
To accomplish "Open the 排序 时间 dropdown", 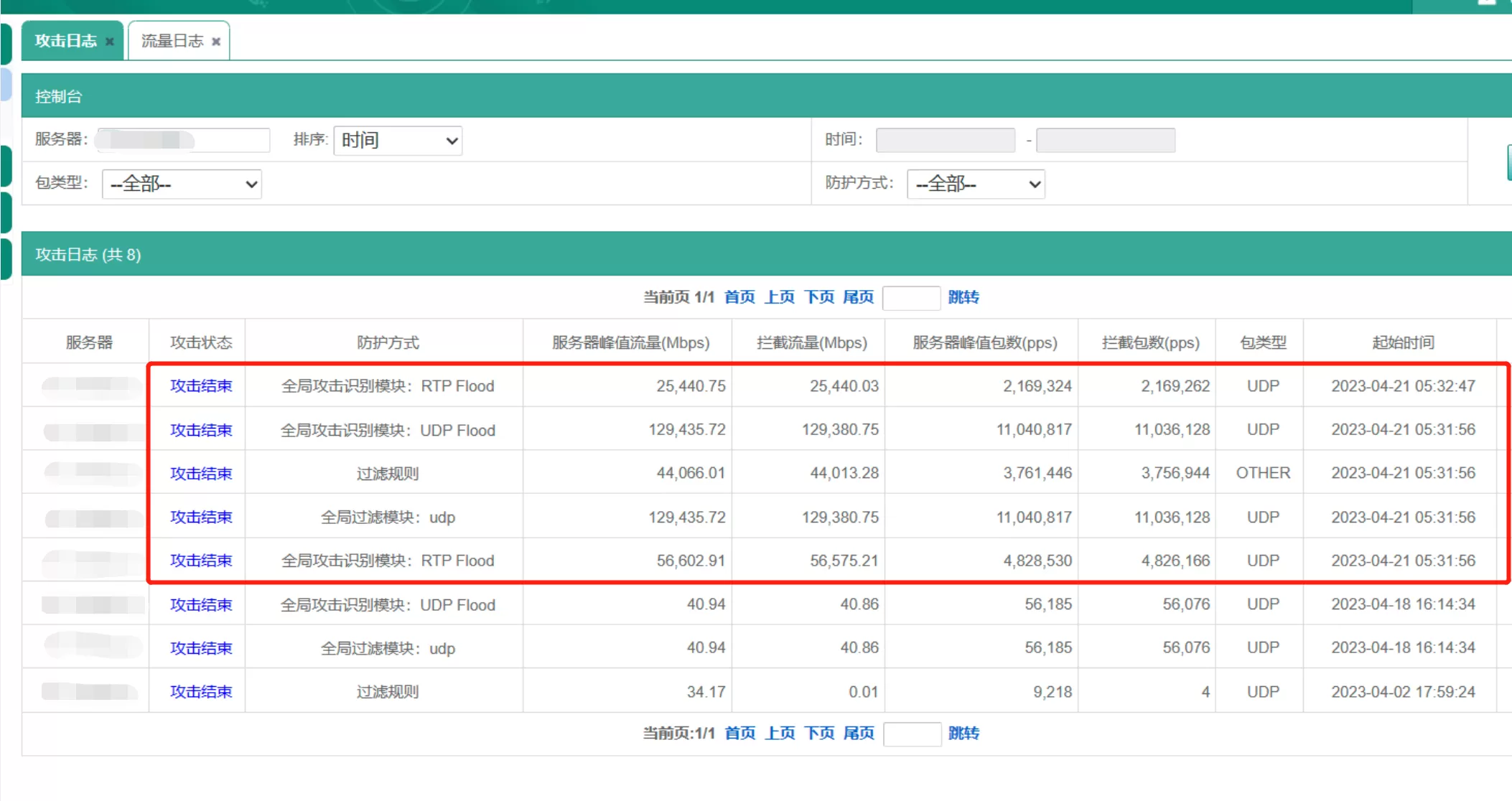I will coord(398,140).
